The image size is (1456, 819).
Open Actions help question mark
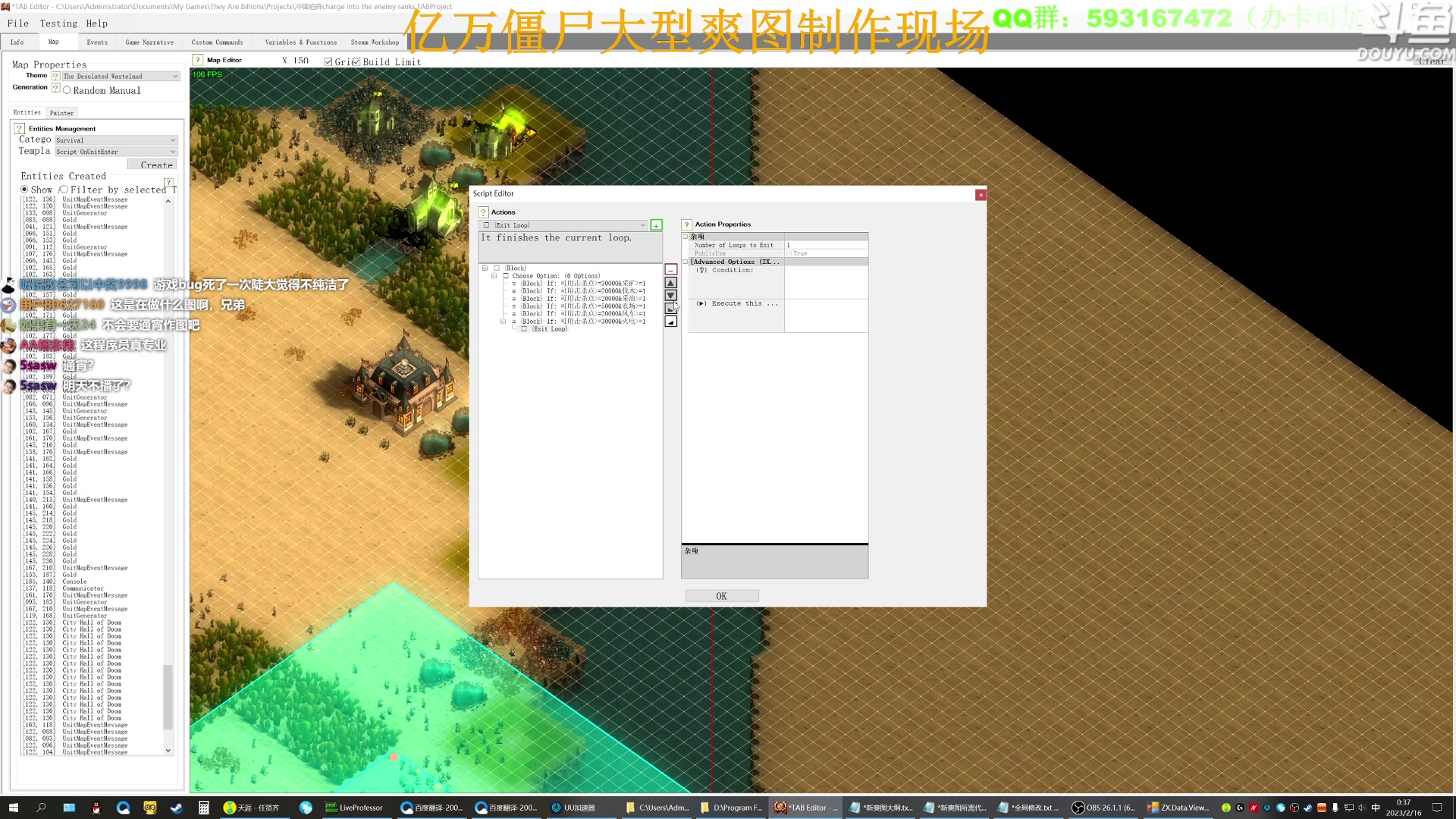coord(483,212)
